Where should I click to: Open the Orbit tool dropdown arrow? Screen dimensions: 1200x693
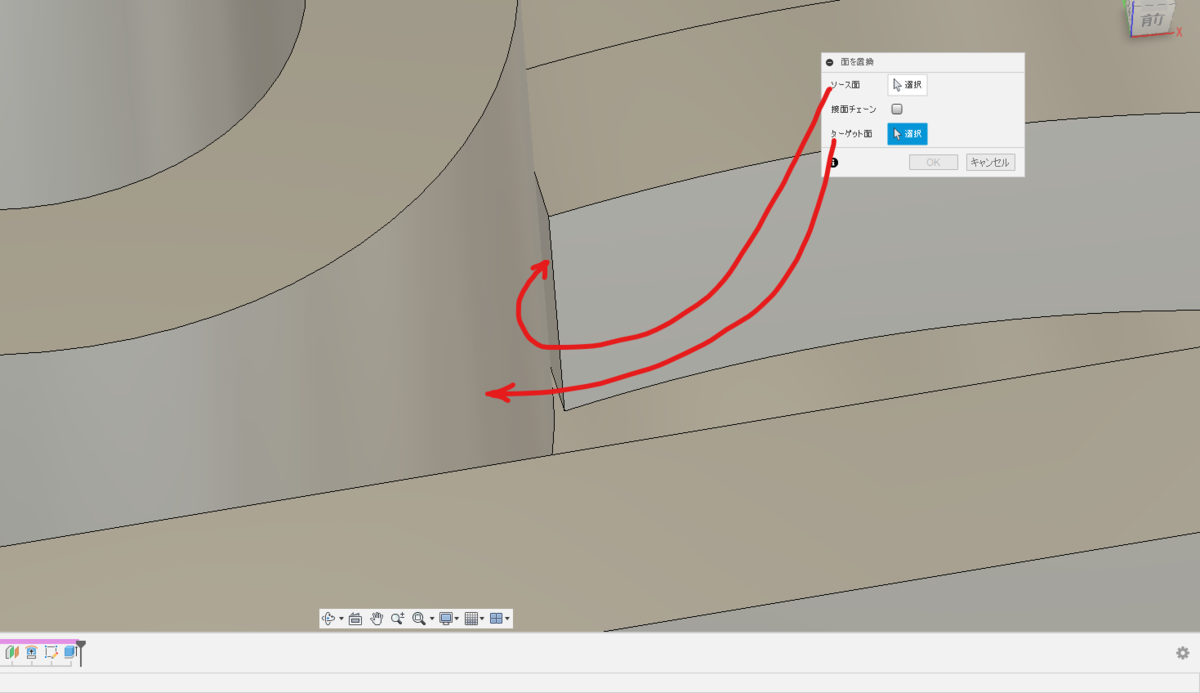point(341,618)
